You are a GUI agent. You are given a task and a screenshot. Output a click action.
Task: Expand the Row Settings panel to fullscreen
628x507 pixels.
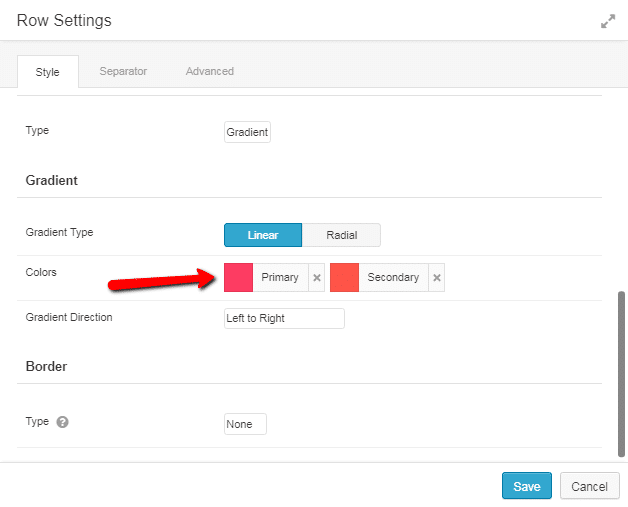[x=607, y=21]
